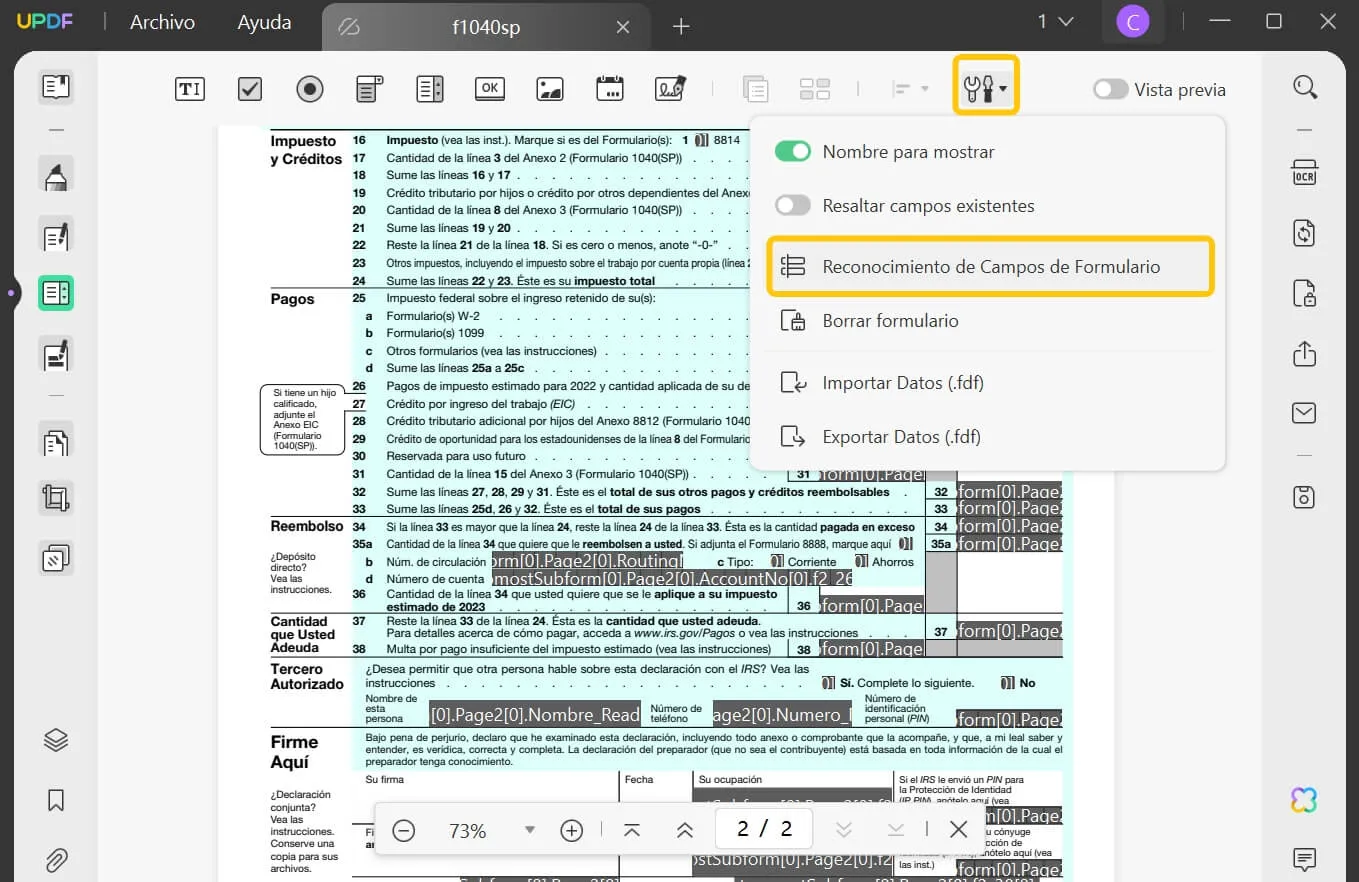Viewport: 1359px width, 882px height.
Task: Select the Digital Signature field tool
Action: pos(671,89)
